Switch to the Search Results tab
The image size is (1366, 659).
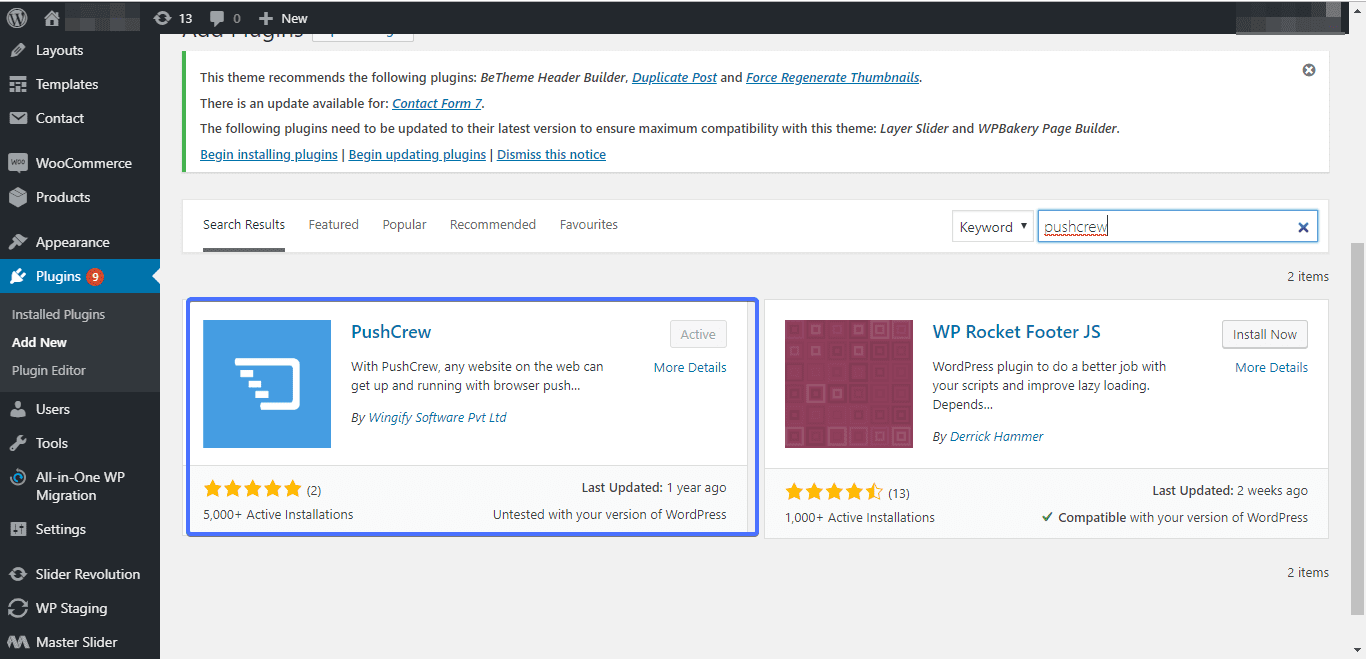[x=244, y=224]
